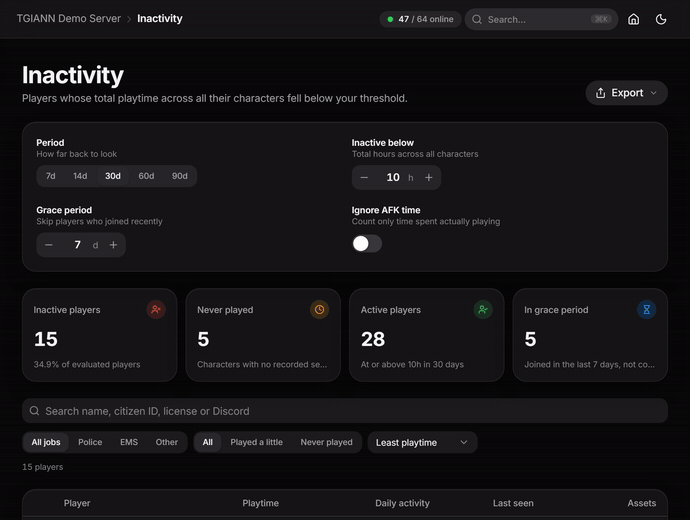The height and width of the screenshot is (520, 690).
Task: Increase the inactive hours threshold
Action: point(429,177)
